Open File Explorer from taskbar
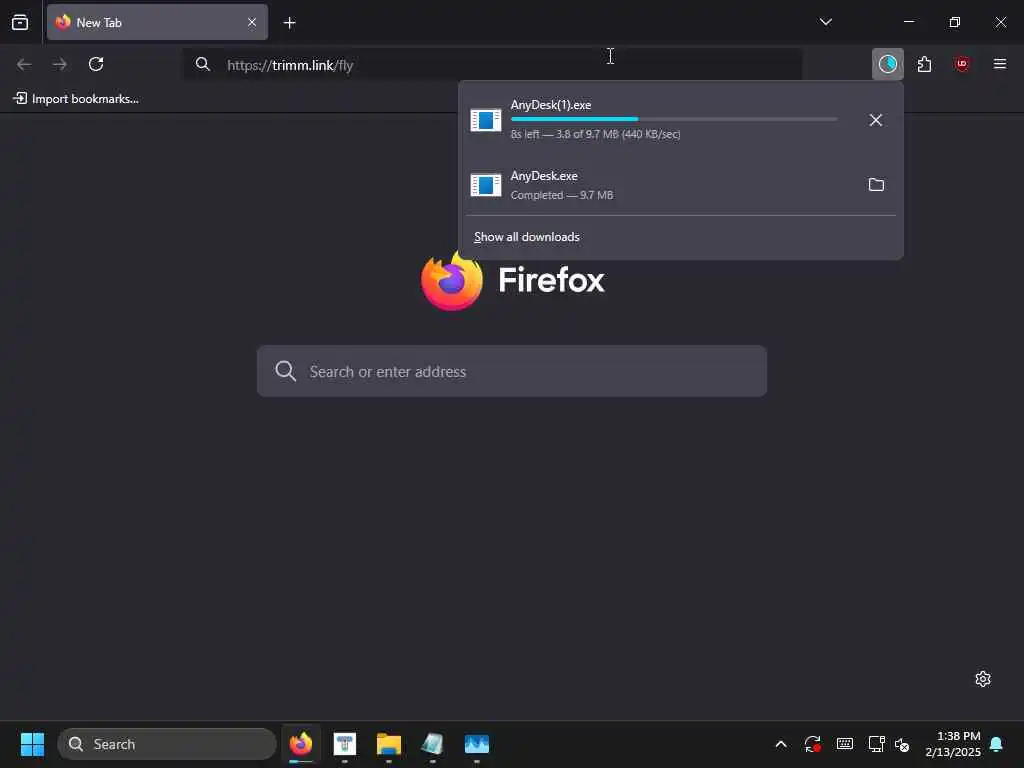This screenshot has width=1024, height=768. (389, 744)
